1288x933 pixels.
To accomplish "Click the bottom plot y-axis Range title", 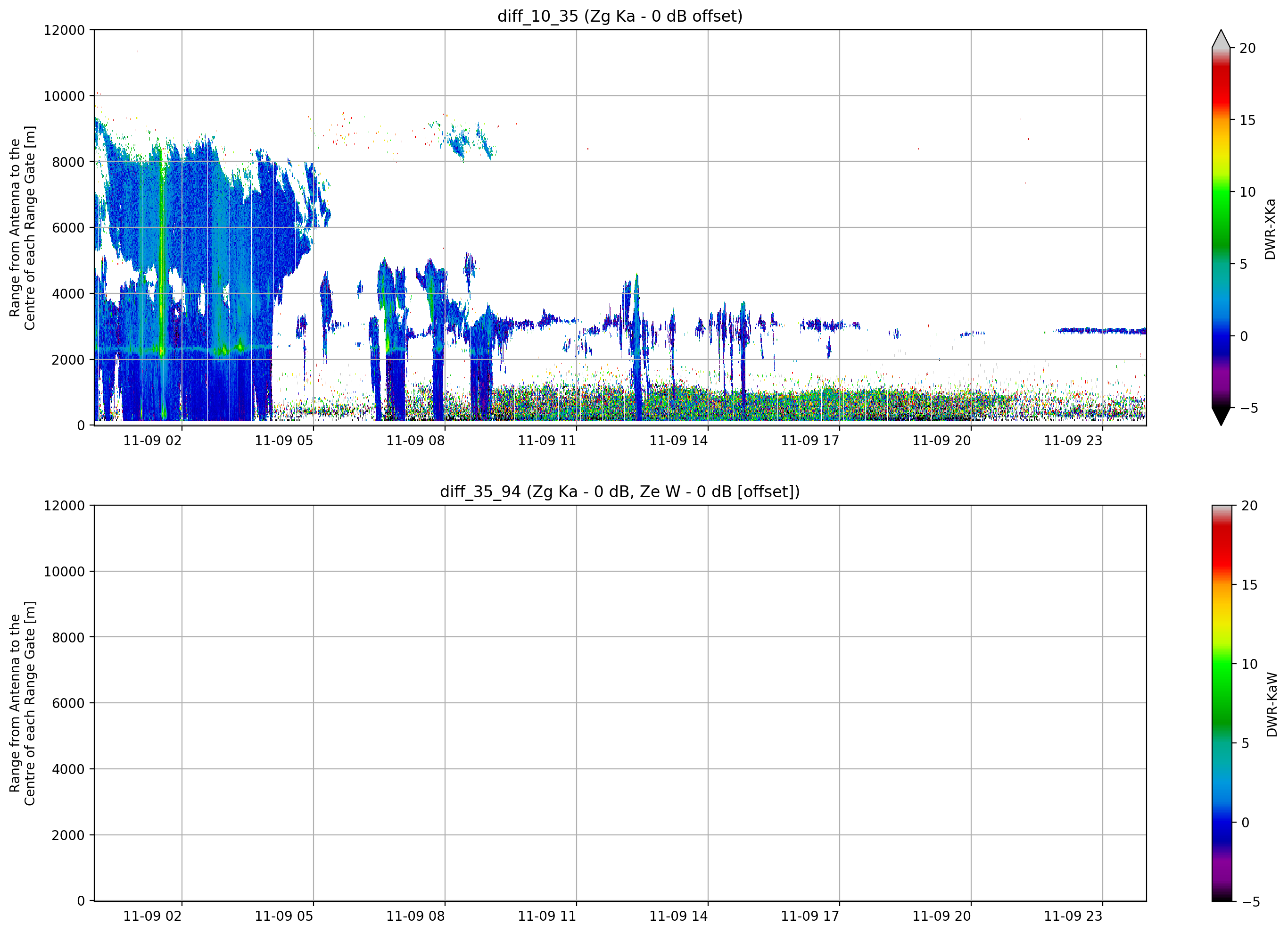I will coord(22,703).
